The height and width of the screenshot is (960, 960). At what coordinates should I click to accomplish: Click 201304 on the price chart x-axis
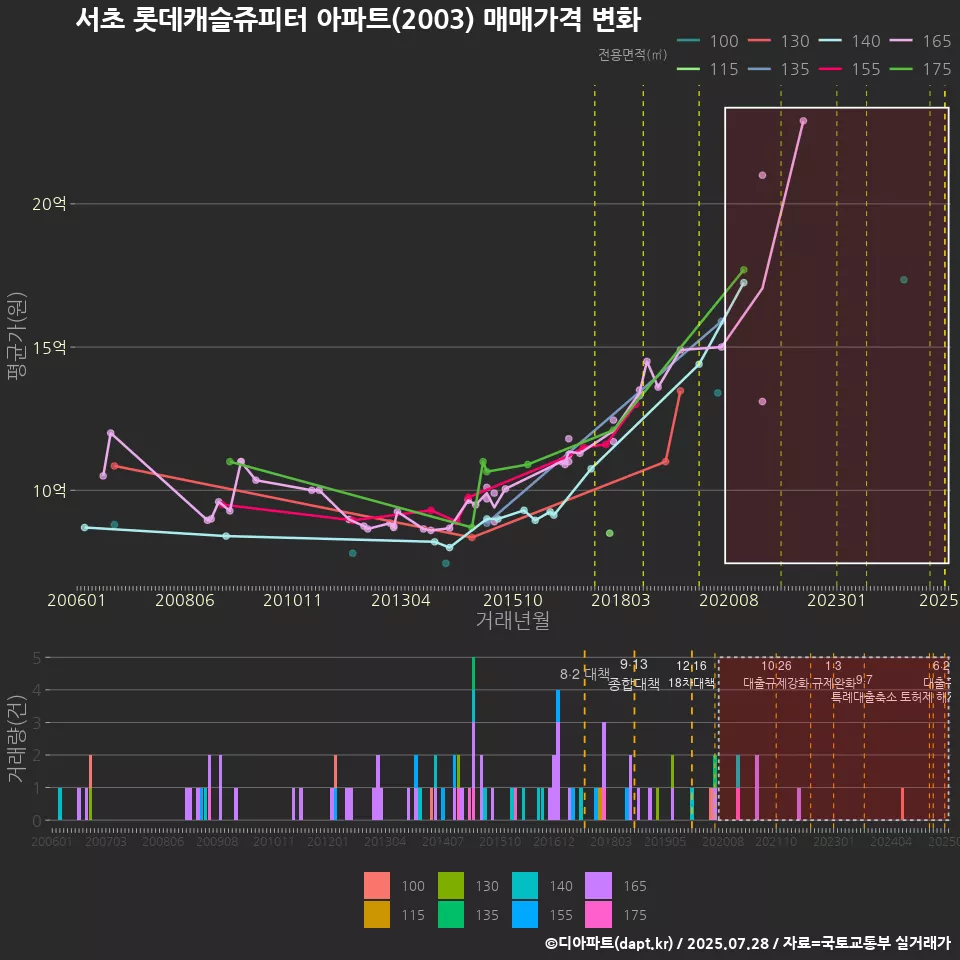(x=400, y=600)
